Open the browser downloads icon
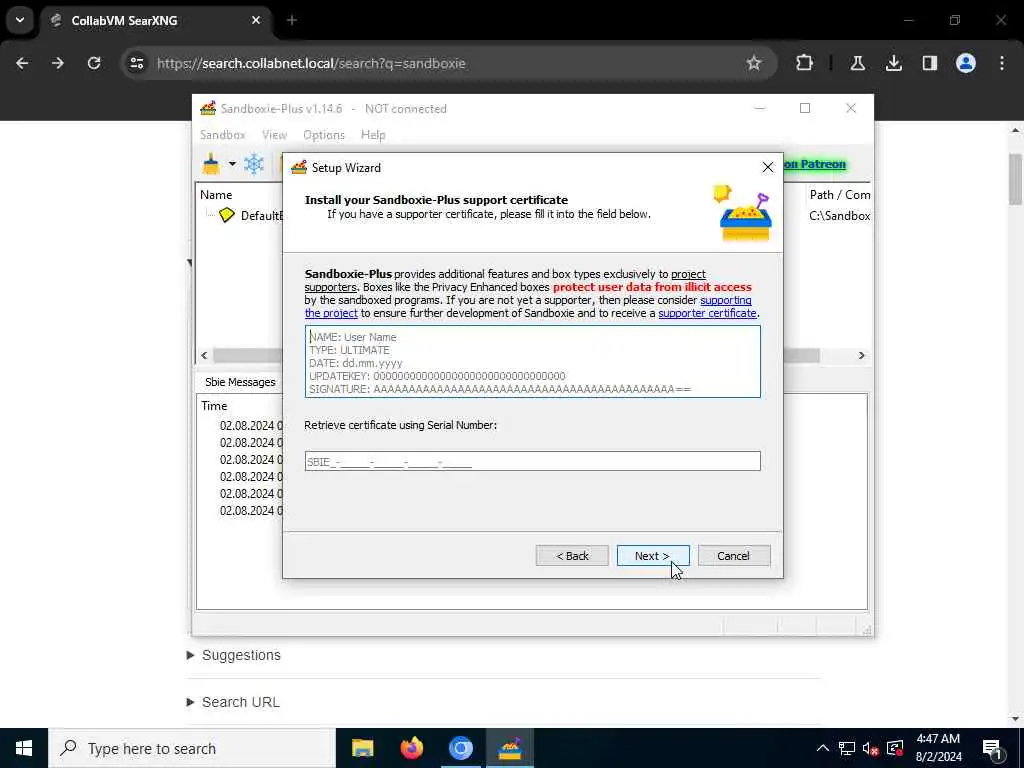 coord(894,63)
